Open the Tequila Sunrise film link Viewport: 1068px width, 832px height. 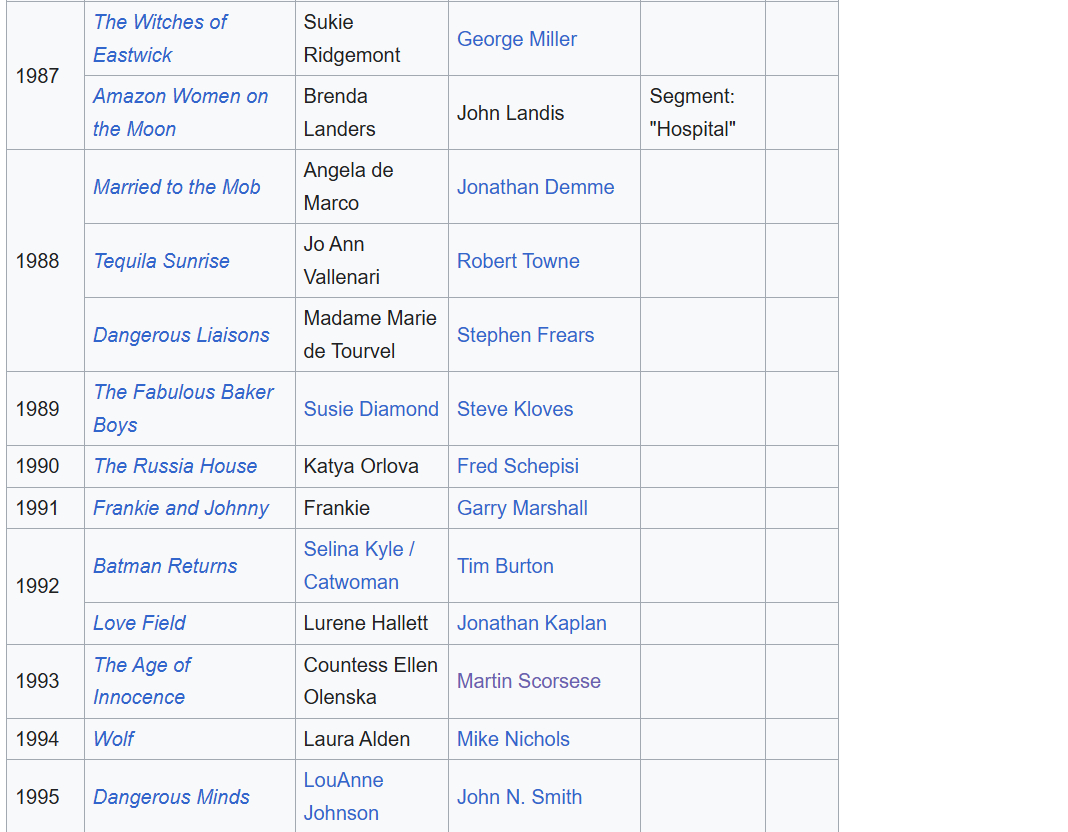(x=161, y=261)
